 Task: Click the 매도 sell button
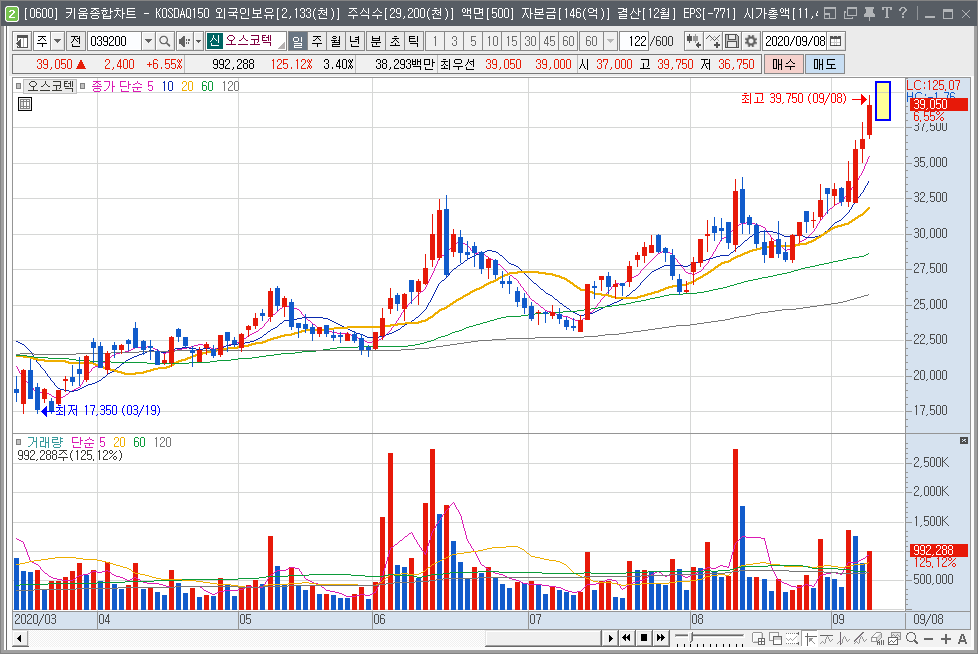coord(825,64)
